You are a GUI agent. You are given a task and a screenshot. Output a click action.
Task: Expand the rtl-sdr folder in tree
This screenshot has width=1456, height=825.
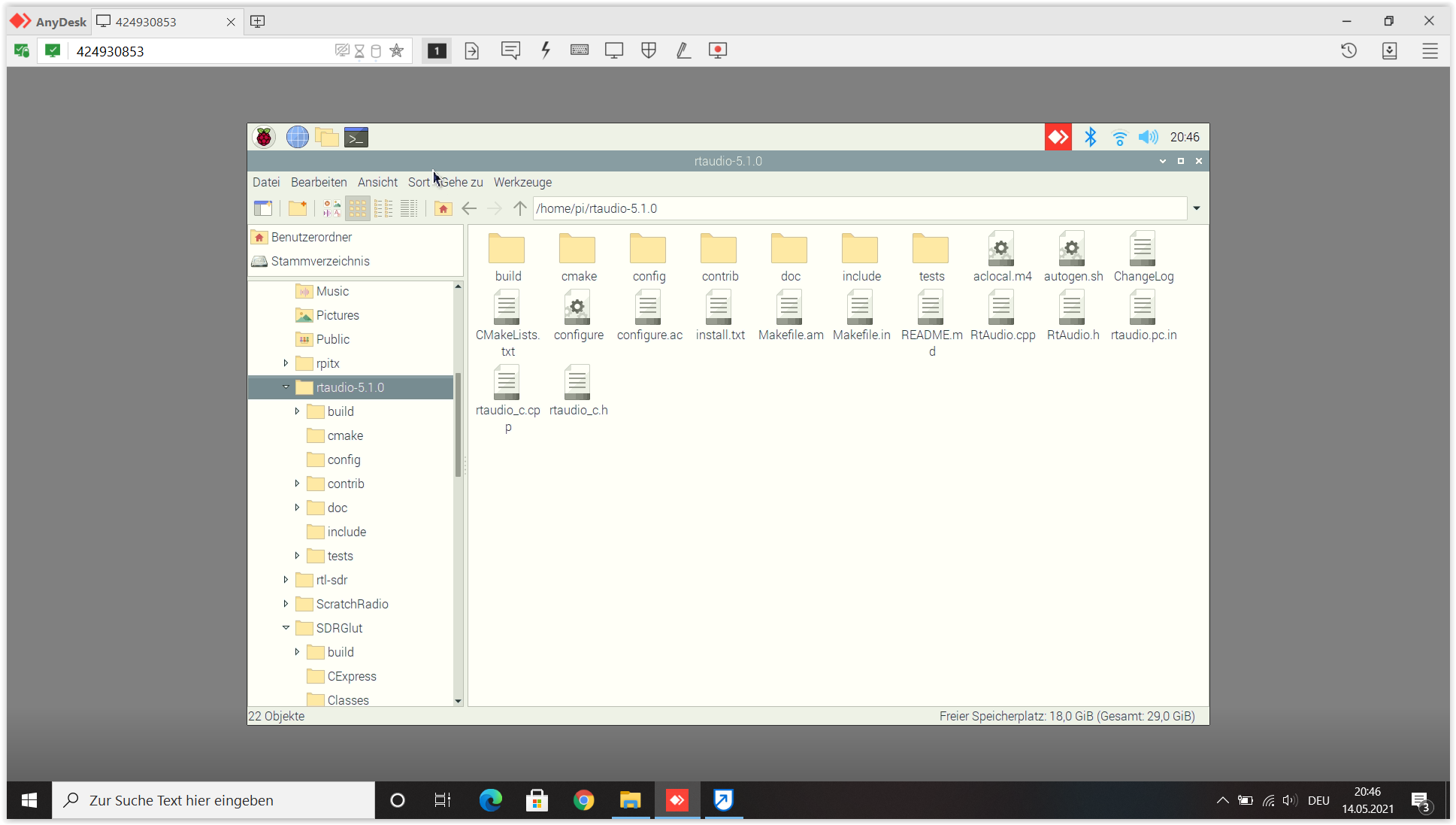(x=286, y=580)
